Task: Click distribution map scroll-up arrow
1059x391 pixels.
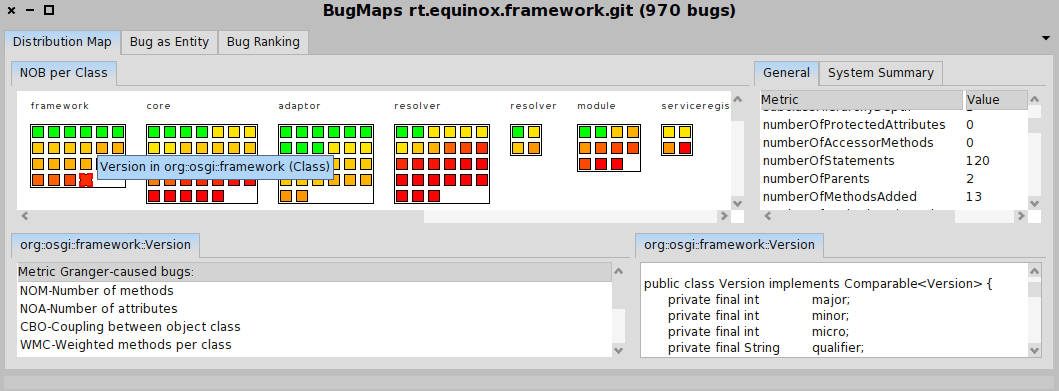Action: 737,99
